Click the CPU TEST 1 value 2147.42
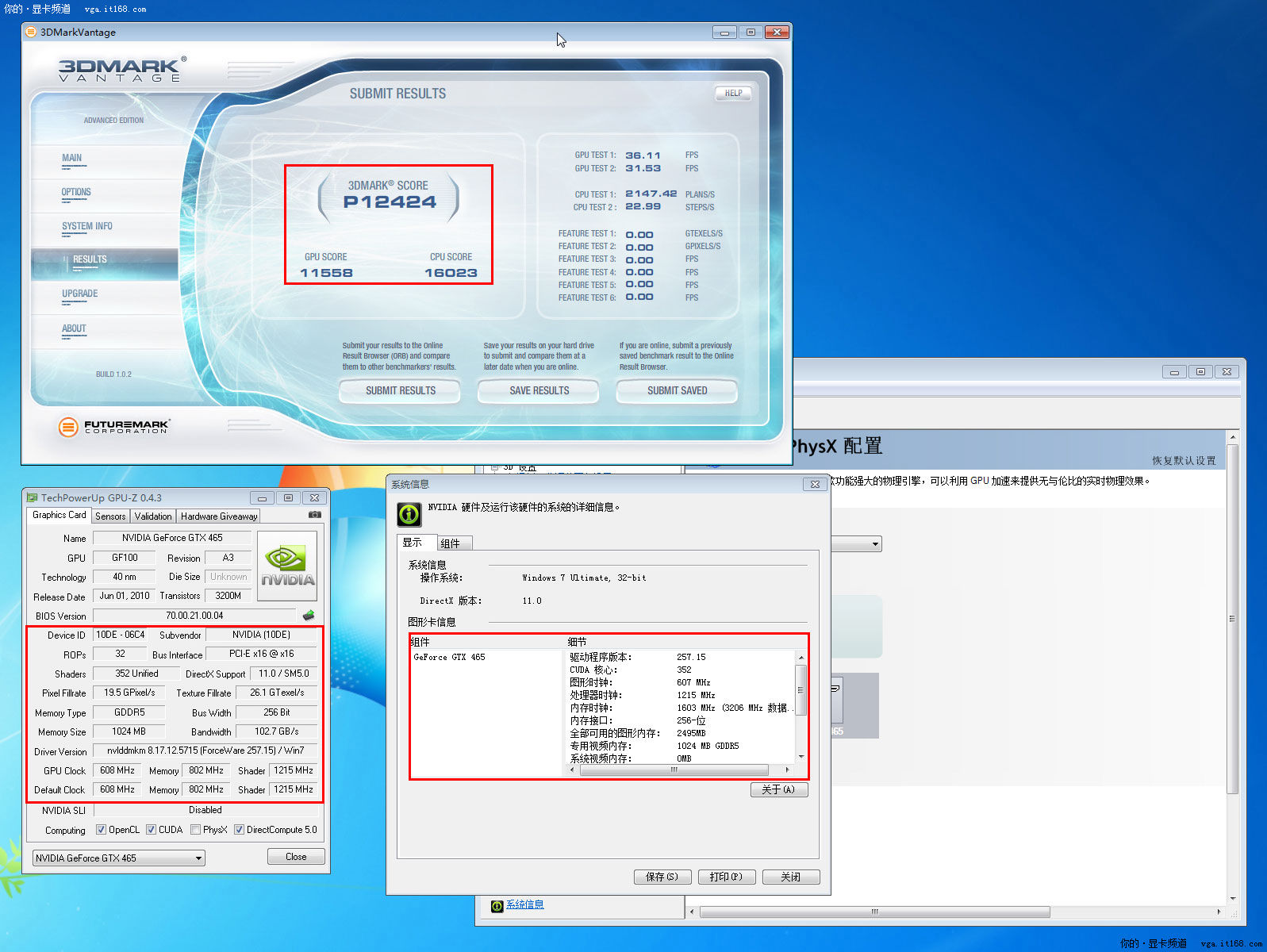 (651, 194)
